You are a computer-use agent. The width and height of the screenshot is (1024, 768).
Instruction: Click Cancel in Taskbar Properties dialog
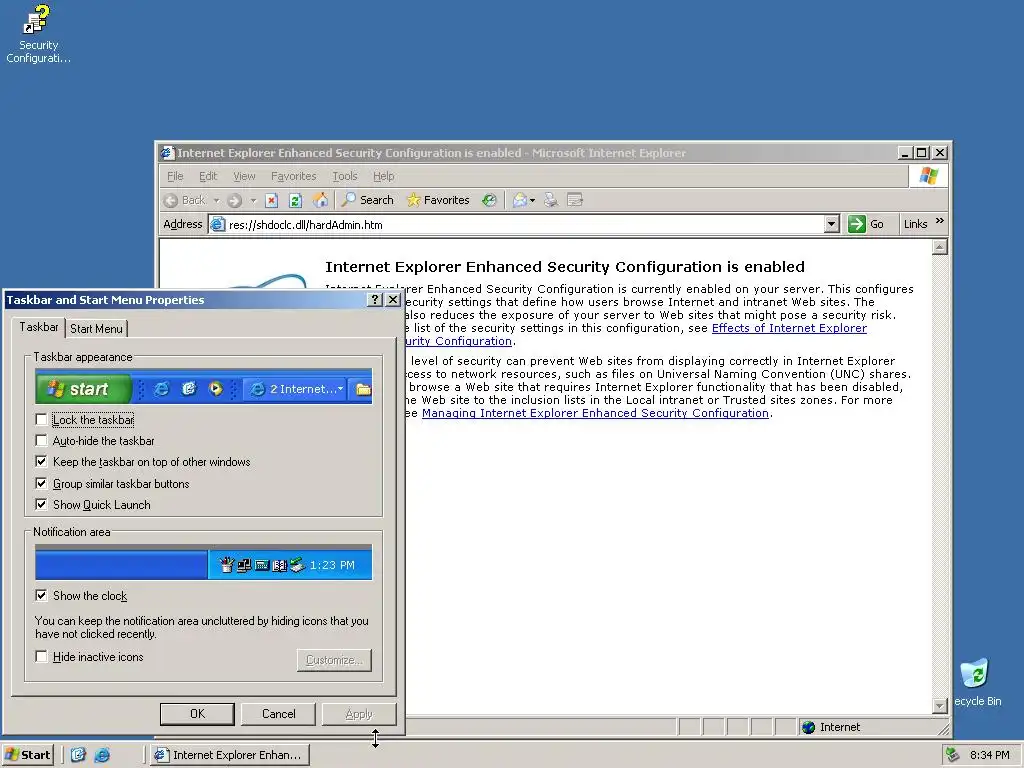pos(278,714)
